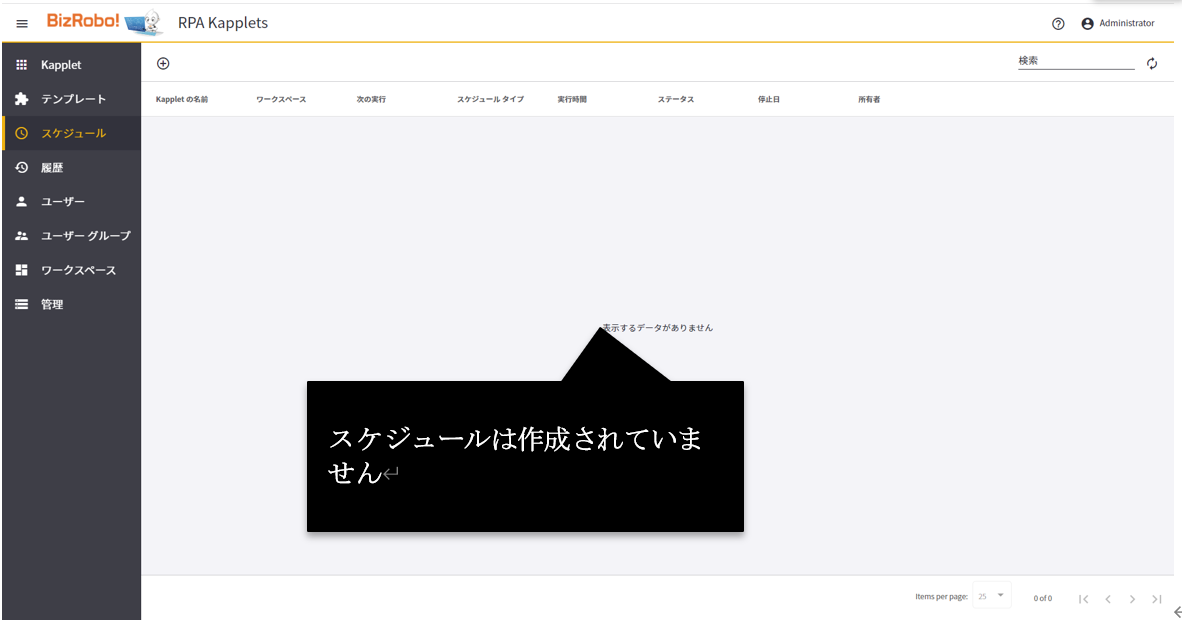Viewport: 1182px width, 623px height.
Task: Create a new schedule using the plus icon
Action: [x=163, y=63]
